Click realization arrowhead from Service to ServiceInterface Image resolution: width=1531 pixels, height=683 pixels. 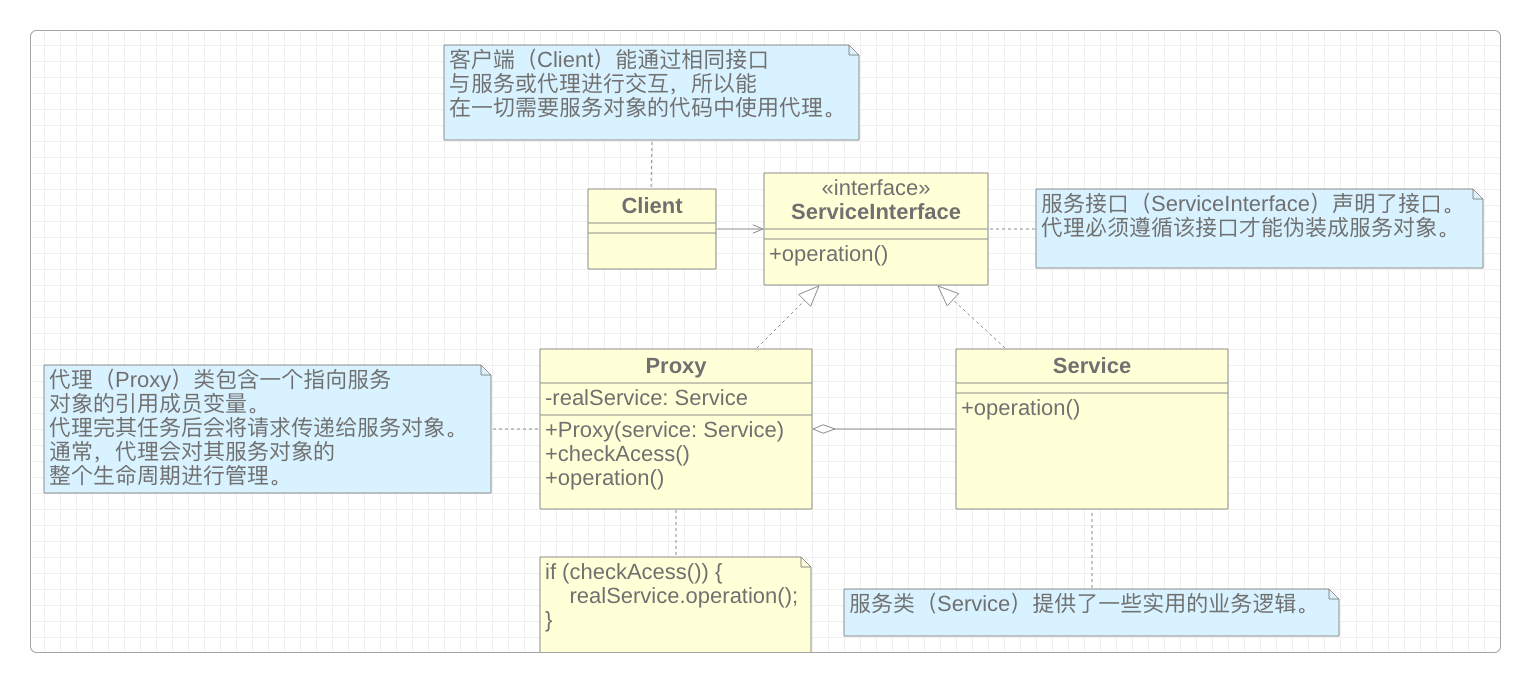[947, 295]
